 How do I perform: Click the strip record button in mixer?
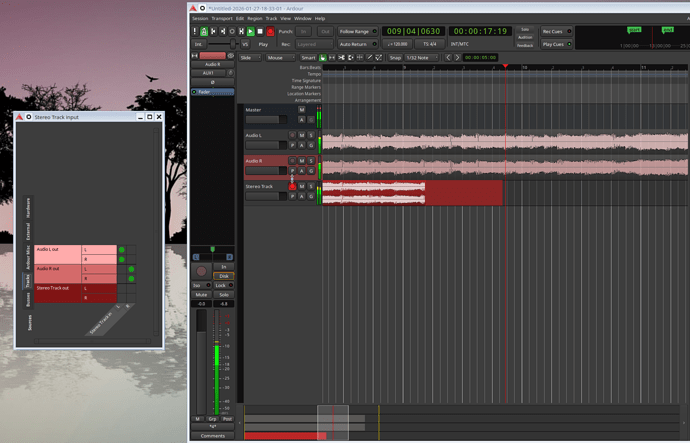coord(201,271)
